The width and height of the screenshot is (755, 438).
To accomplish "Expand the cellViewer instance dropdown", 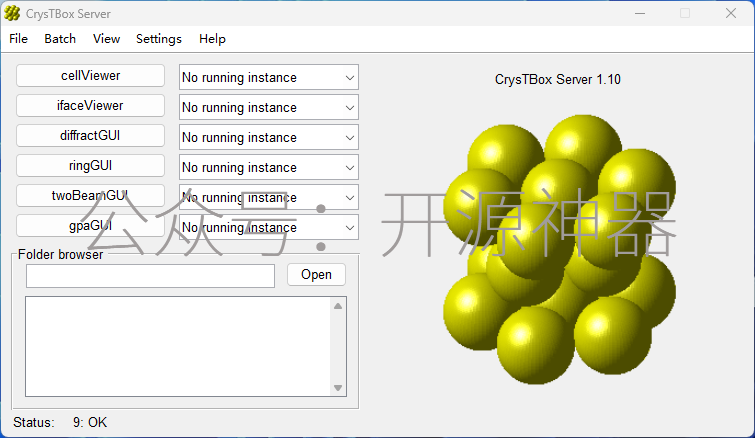I will pyautogui.click(x=269, y=77).
